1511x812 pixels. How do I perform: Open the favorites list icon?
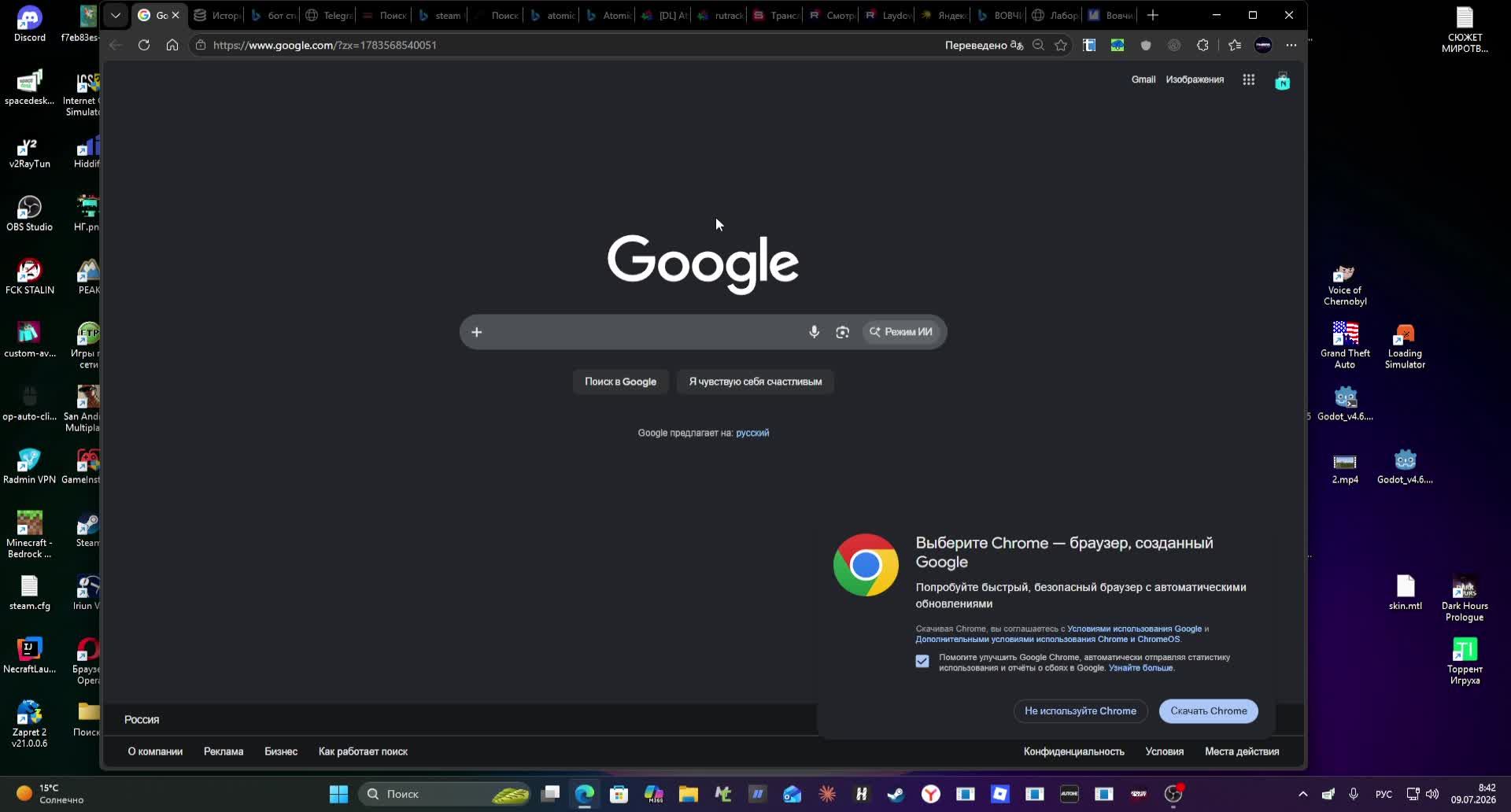pos(1235,45)
